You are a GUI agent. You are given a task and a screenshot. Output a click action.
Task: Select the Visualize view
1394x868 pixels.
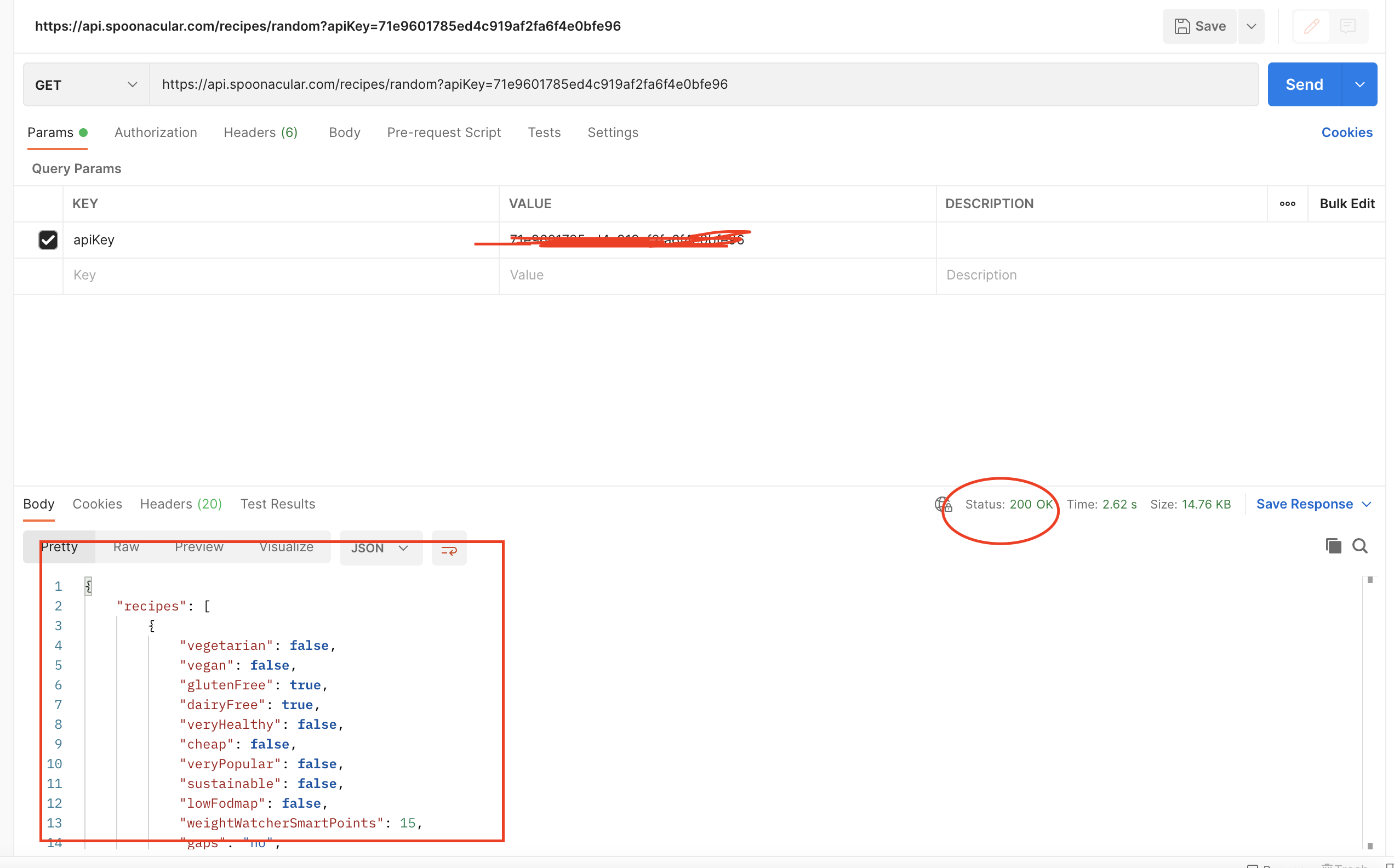click(287, 547)
